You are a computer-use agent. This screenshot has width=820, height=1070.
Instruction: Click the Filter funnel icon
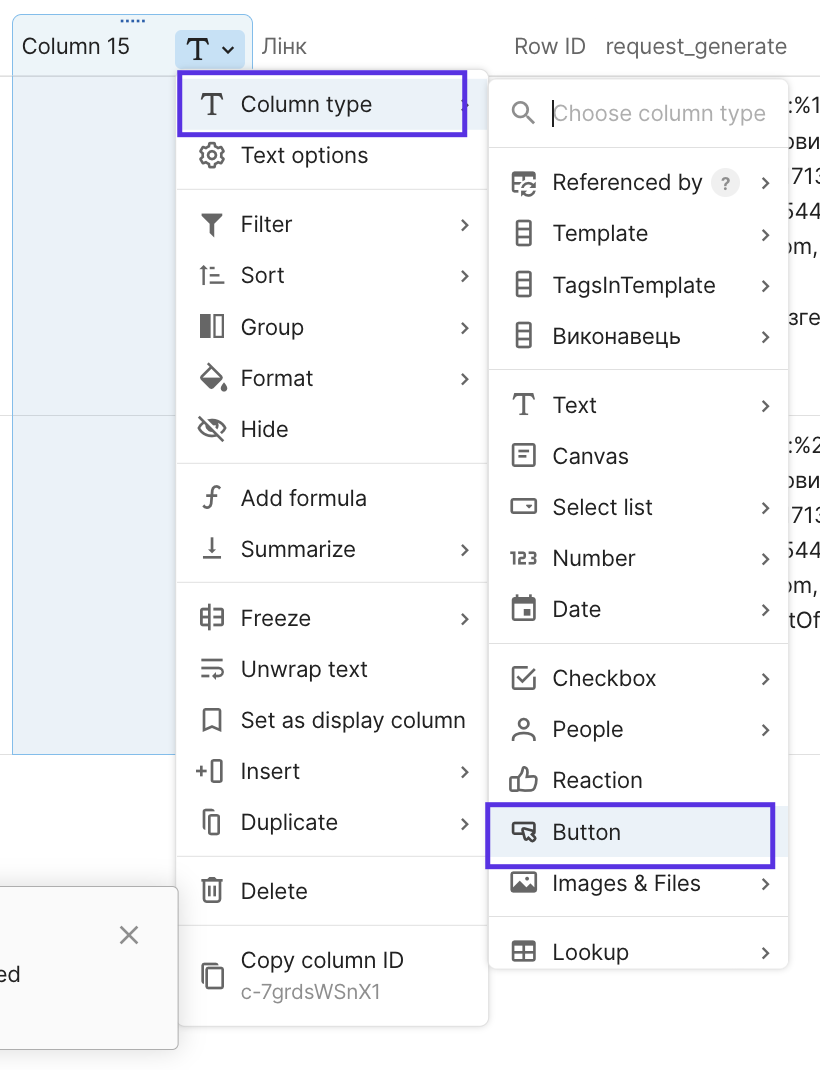click(x=212, y=225)
